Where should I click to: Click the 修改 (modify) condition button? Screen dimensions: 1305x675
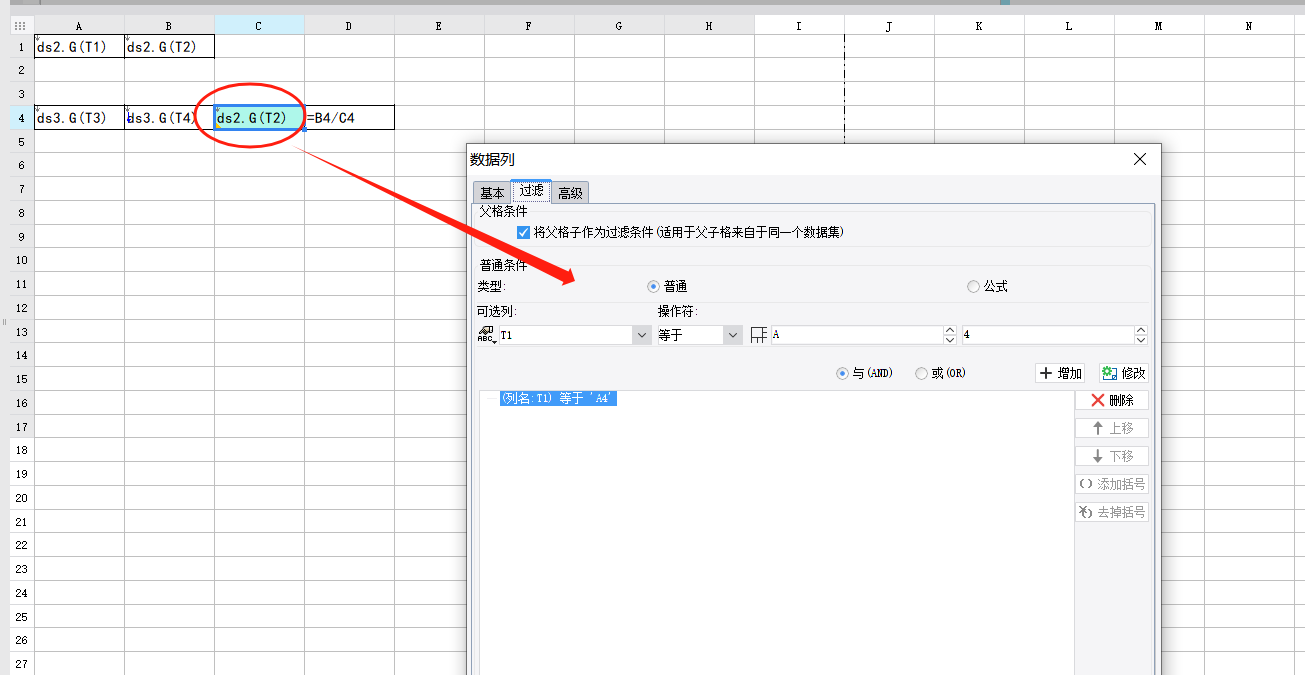point(1123,373)
